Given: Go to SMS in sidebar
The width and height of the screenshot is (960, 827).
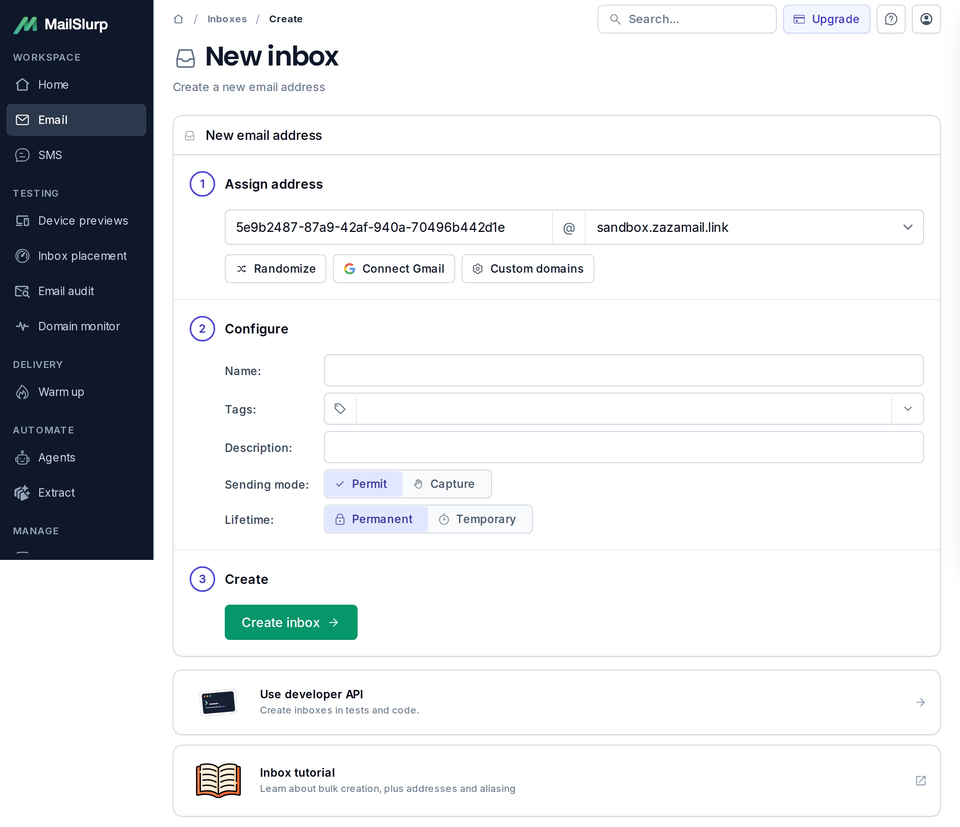Looking at the screenshot, I should click(x=76, y=155).
